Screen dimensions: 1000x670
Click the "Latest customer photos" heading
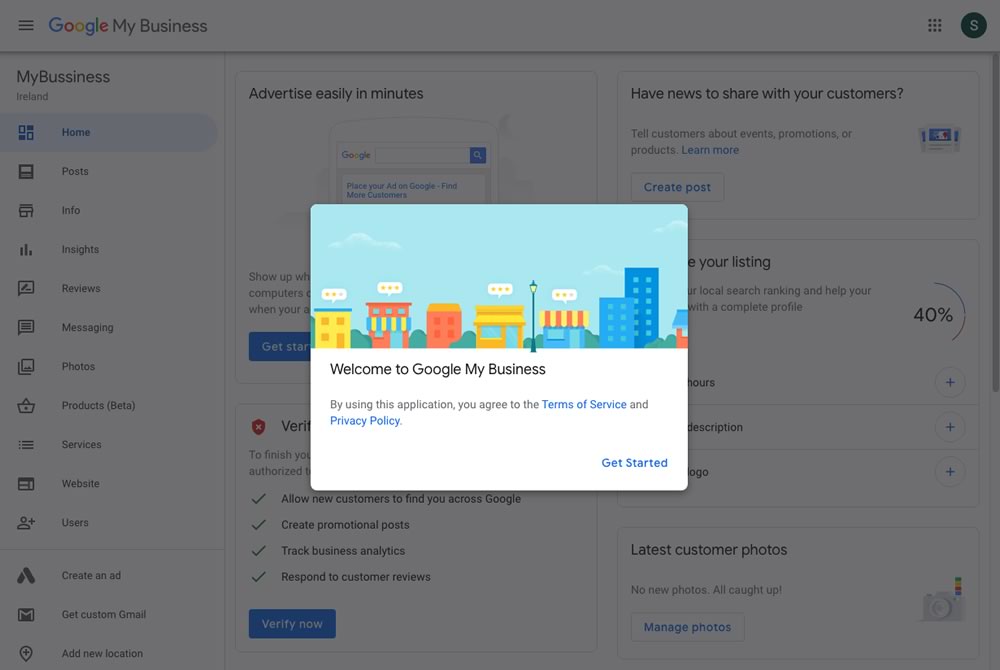pos(709,550)
